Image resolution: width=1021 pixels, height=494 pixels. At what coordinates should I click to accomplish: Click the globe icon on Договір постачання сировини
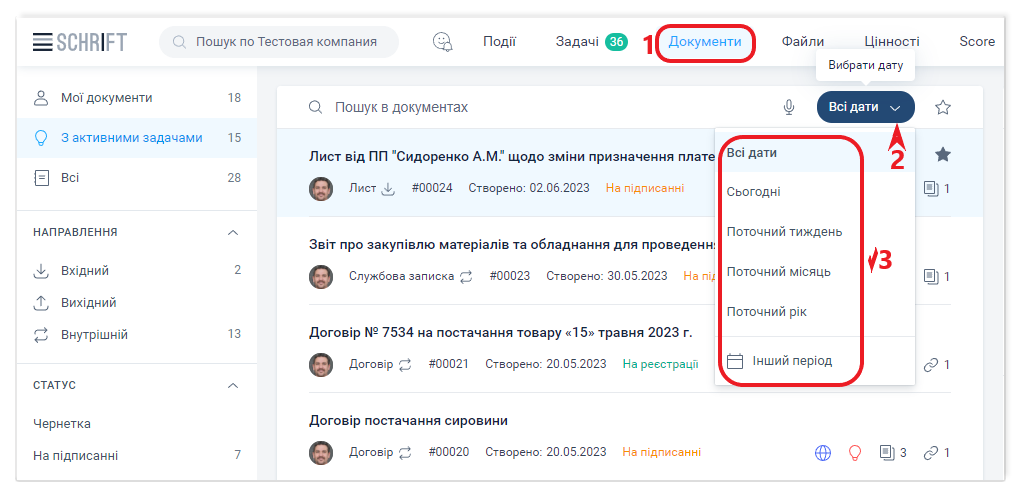click(823, 453)
